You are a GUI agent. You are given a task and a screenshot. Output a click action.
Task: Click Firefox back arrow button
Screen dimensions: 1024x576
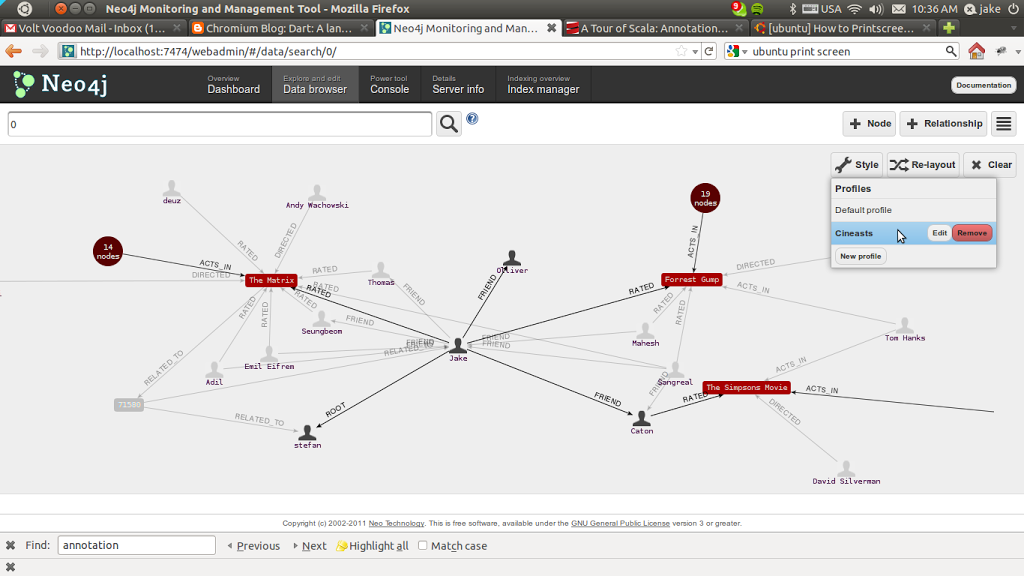tap(13, 51)
